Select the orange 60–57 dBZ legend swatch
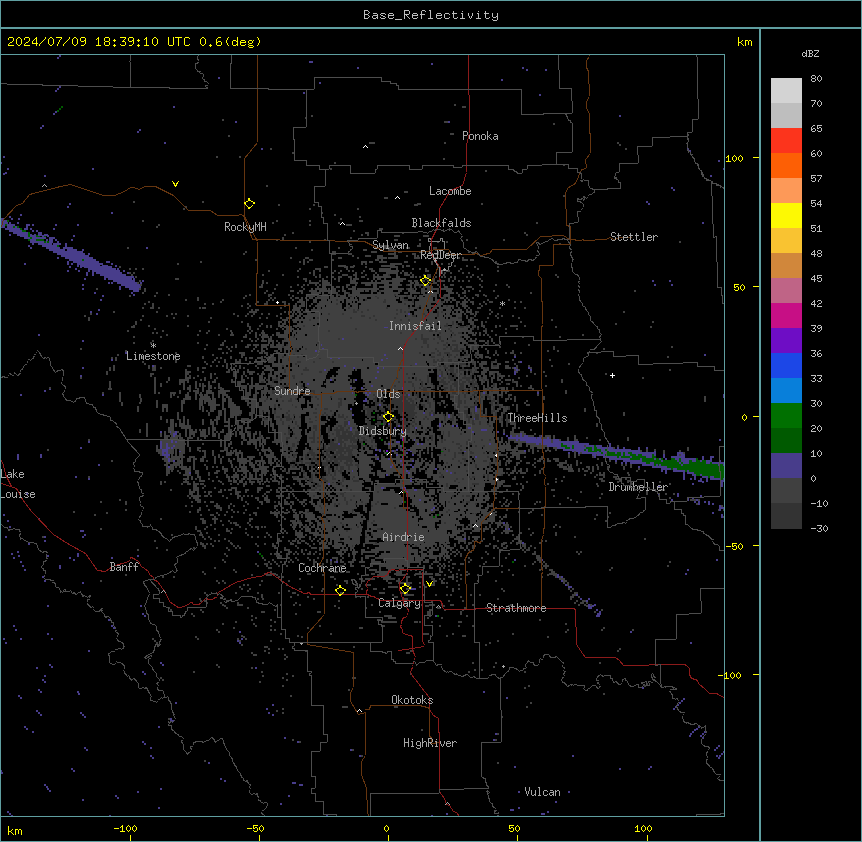 point(786,166)
